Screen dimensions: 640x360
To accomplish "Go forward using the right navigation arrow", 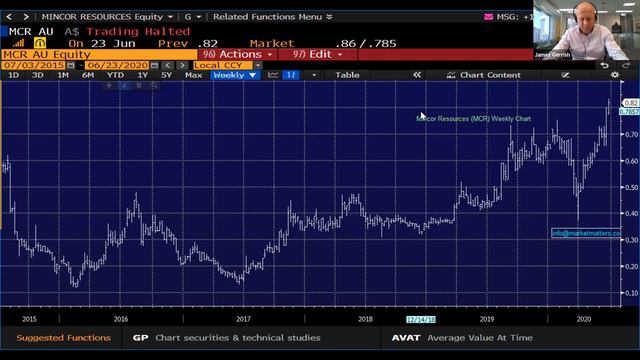I will tap(26, 17).
